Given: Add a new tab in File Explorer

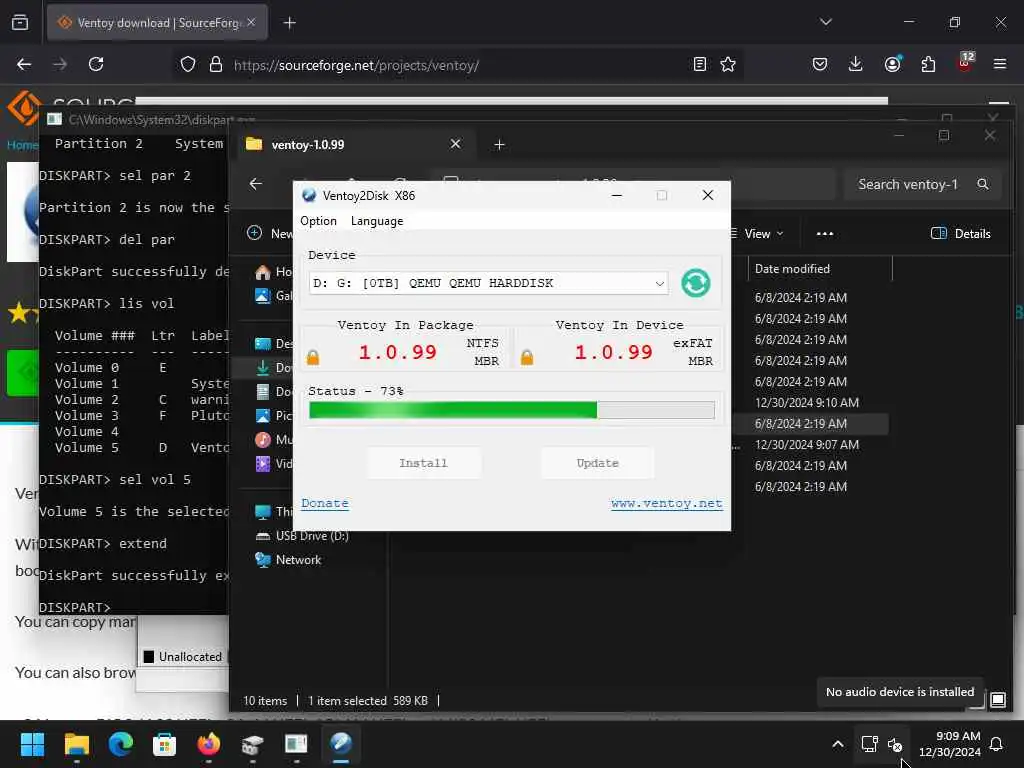Looking at the screenshot, I should pos(499,144).
